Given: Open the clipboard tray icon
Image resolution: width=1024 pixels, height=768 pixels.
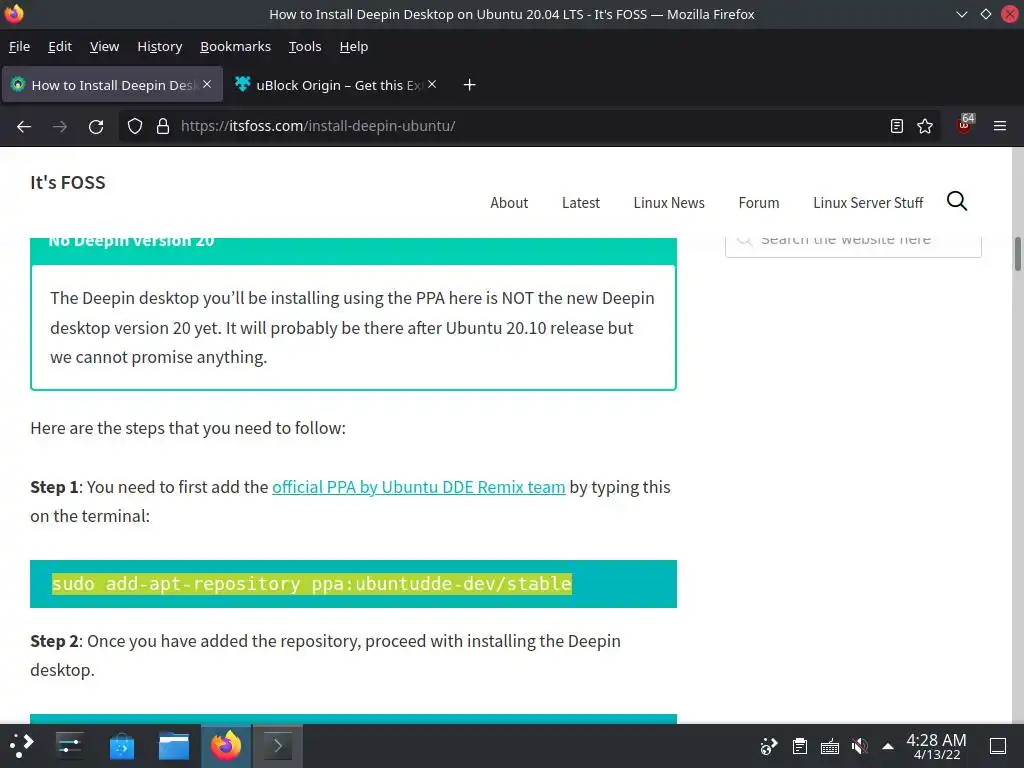Looking at the screenshot, I should point(799,746).
